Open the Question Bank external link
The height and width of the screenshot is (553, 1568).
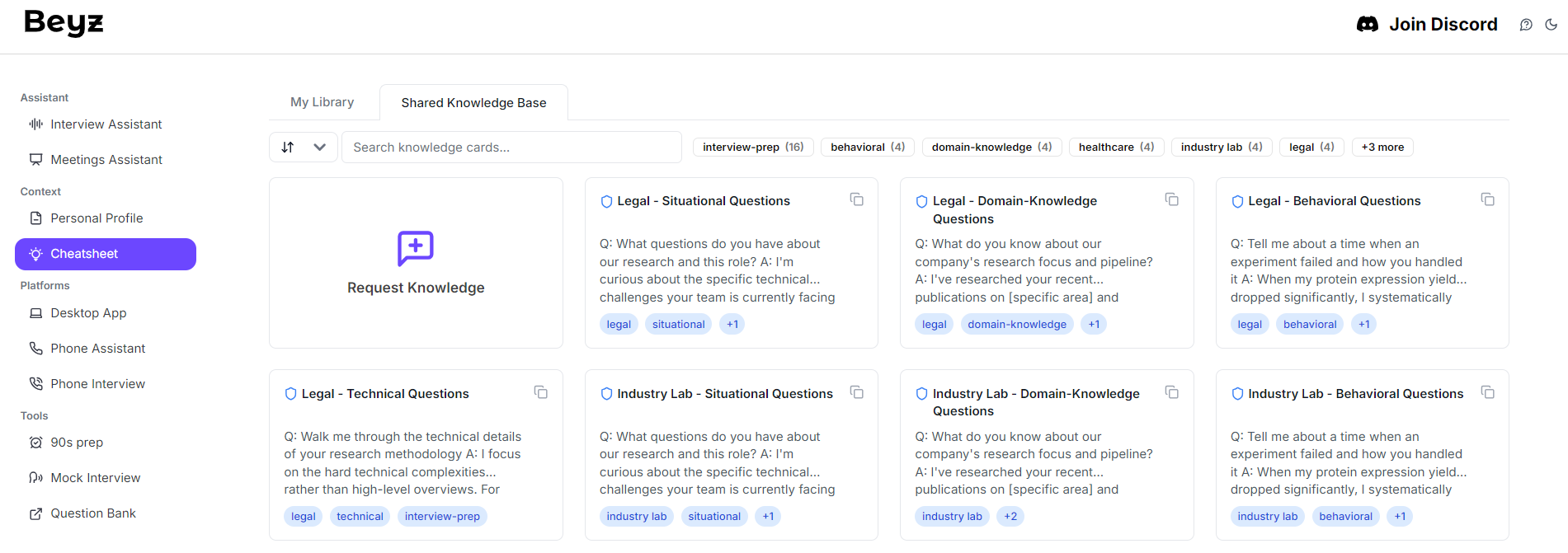[93, 513]
